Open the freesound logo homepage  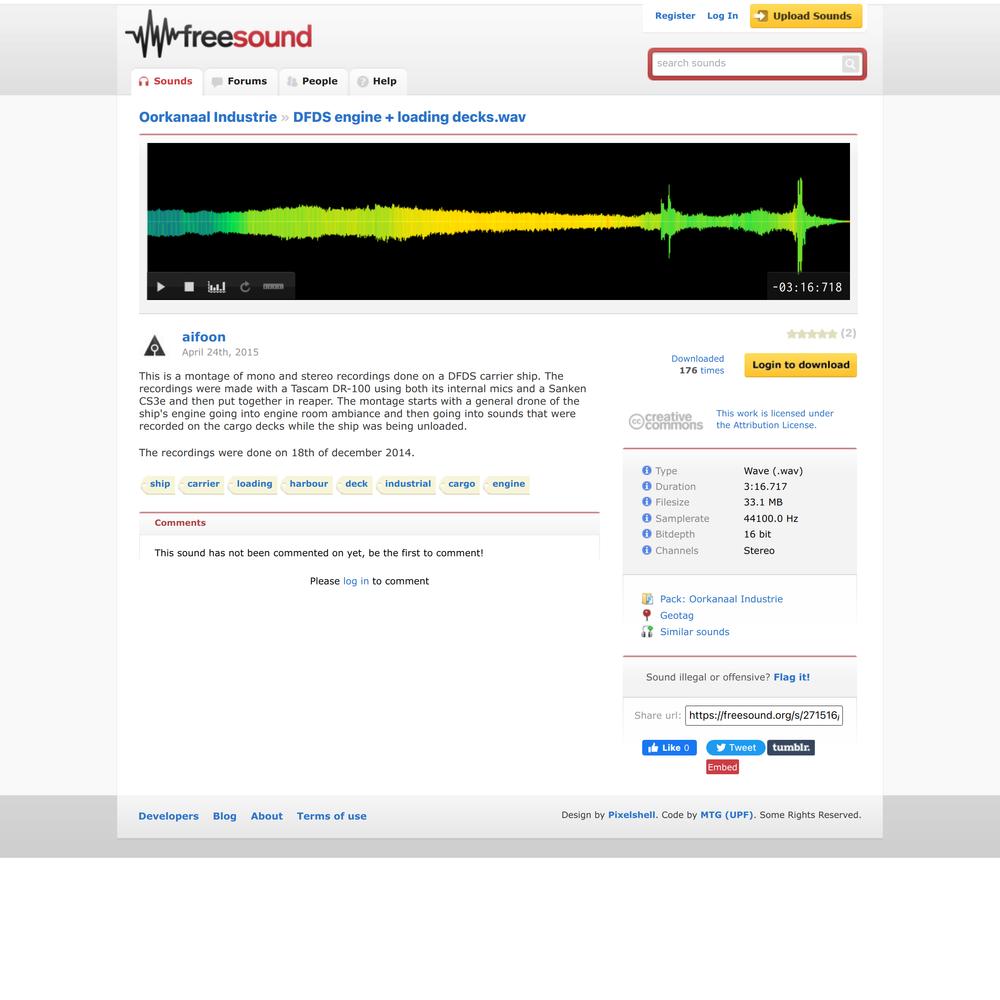click(x=219, y=34)
